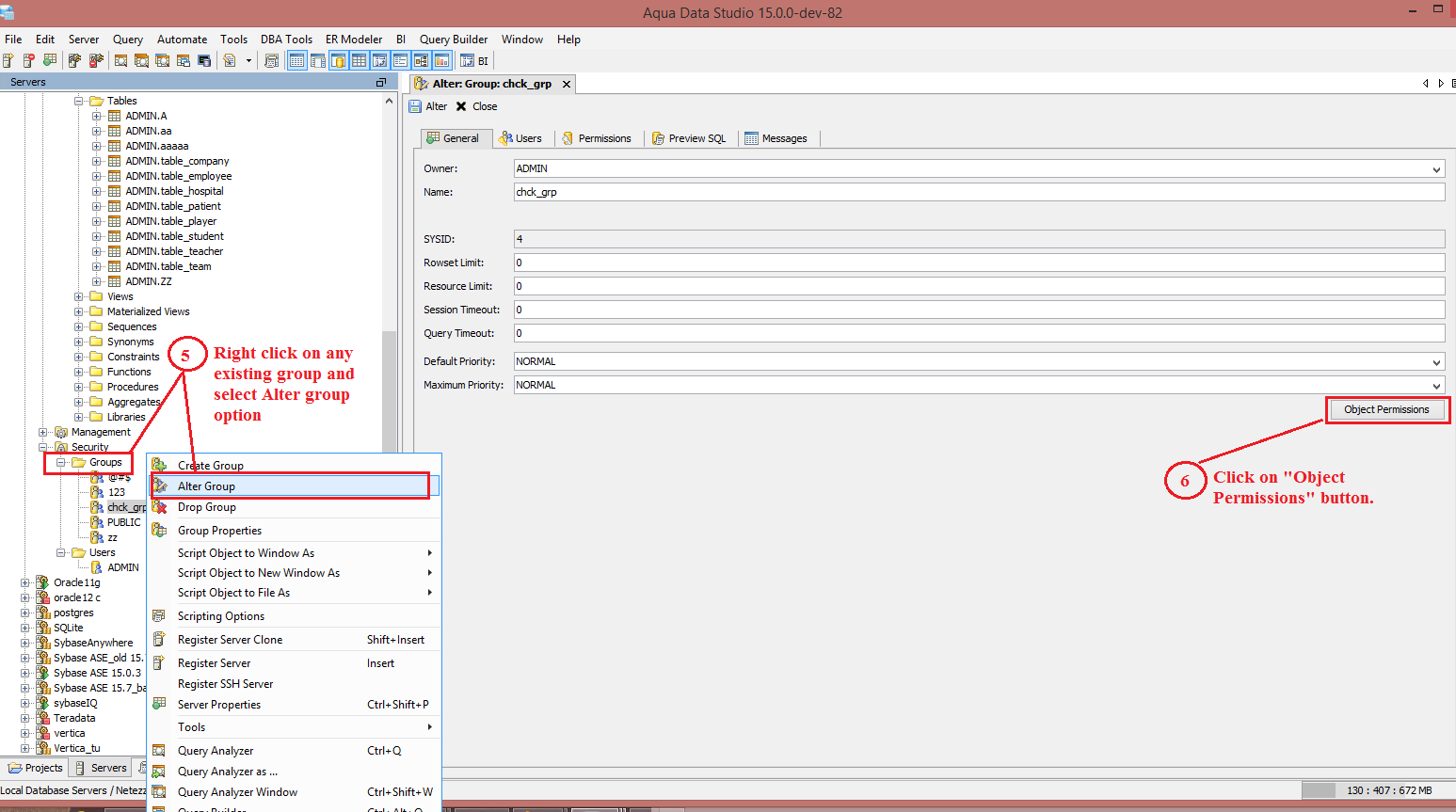Toggle the tree diagram view button in toolbar
1456x812 pixels.
tap(421, 61)
